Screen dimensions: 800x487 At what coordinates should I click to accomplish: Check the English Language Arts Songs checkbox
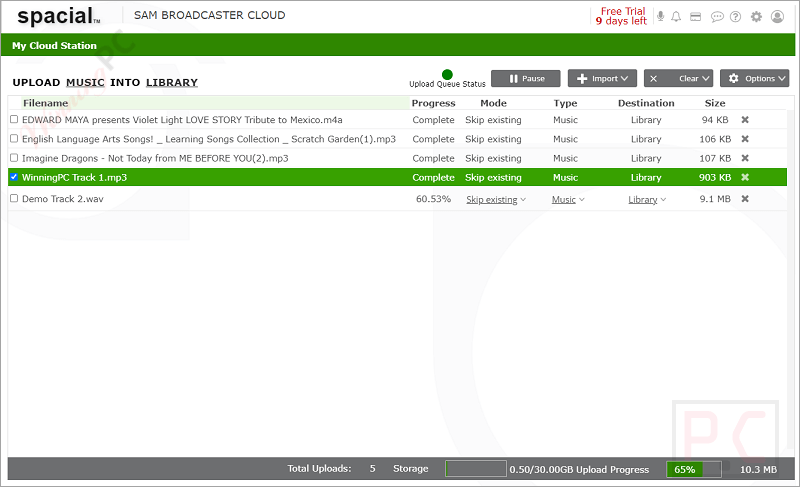(14, 138)
